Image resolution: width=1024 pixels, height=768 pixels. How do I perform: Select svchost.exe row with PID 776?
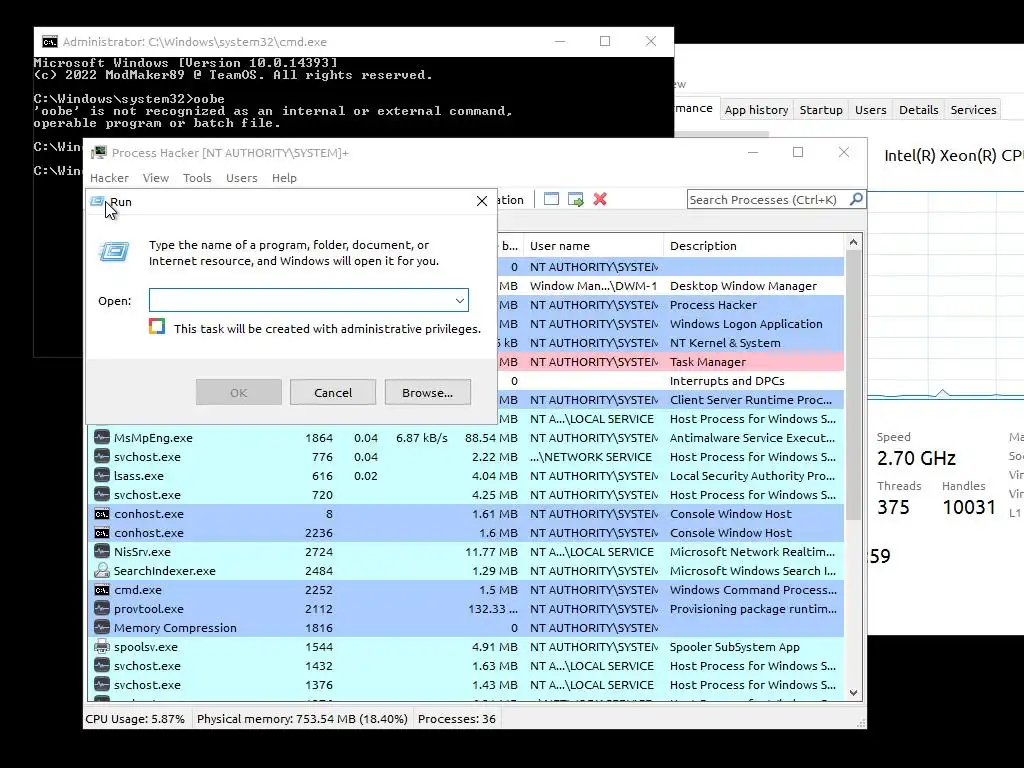tap(466, 456)
